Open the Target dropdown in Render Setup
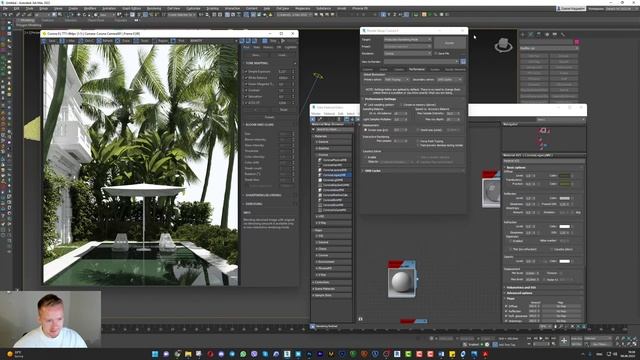Image resolution: width=640 pixels, height=360 pixels. click(407, 40)
